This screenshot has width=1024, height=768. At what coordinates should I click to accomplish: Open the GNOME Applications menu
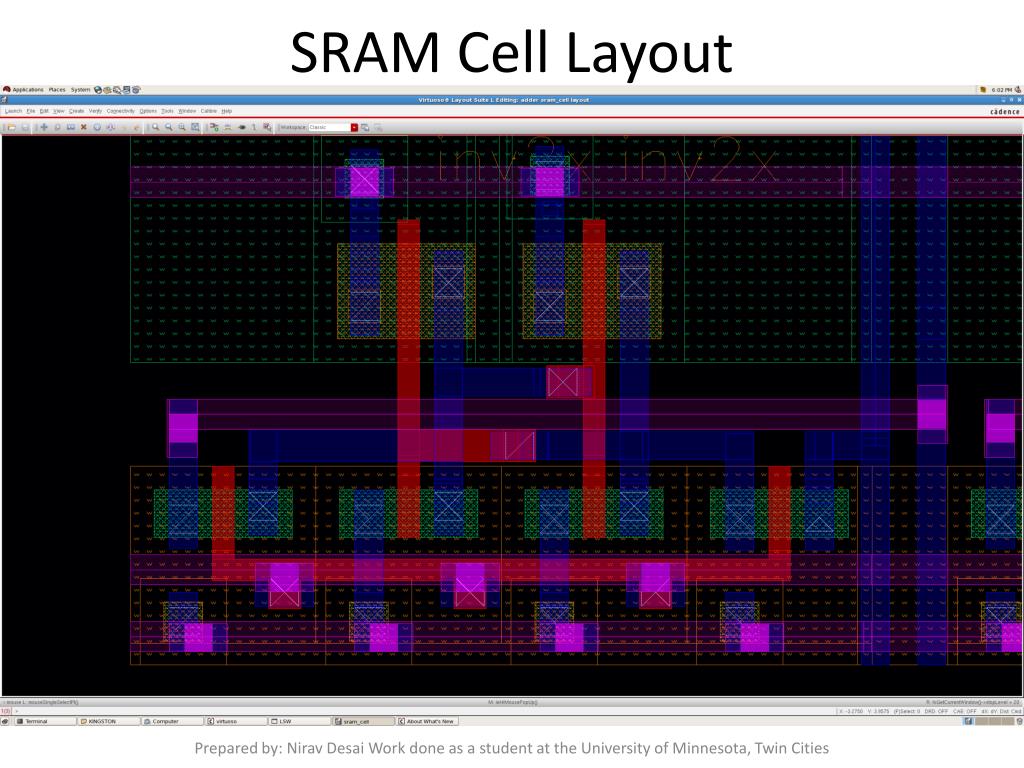pos(23,89)
